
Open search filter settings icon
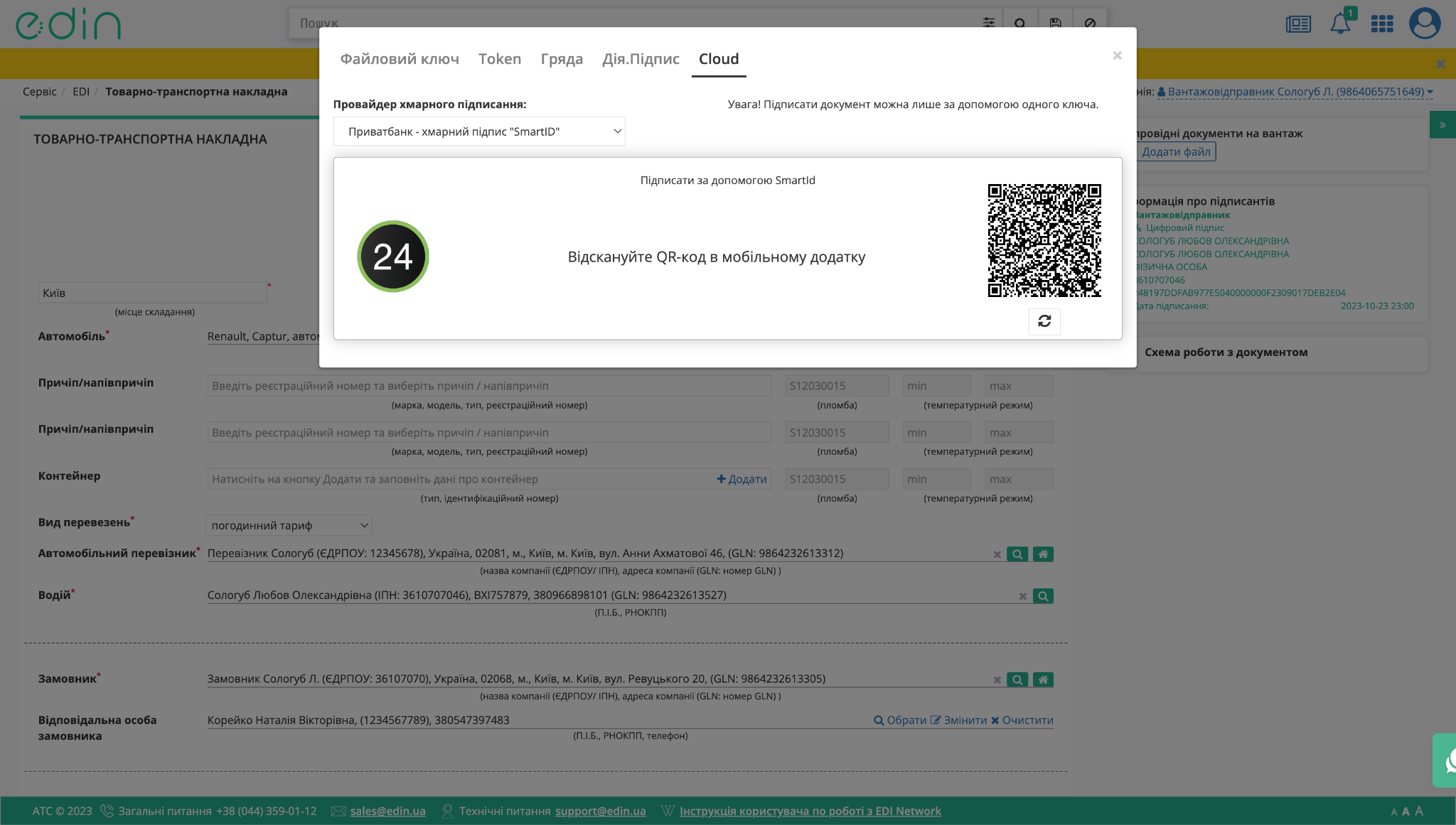(x=988, y=23)
